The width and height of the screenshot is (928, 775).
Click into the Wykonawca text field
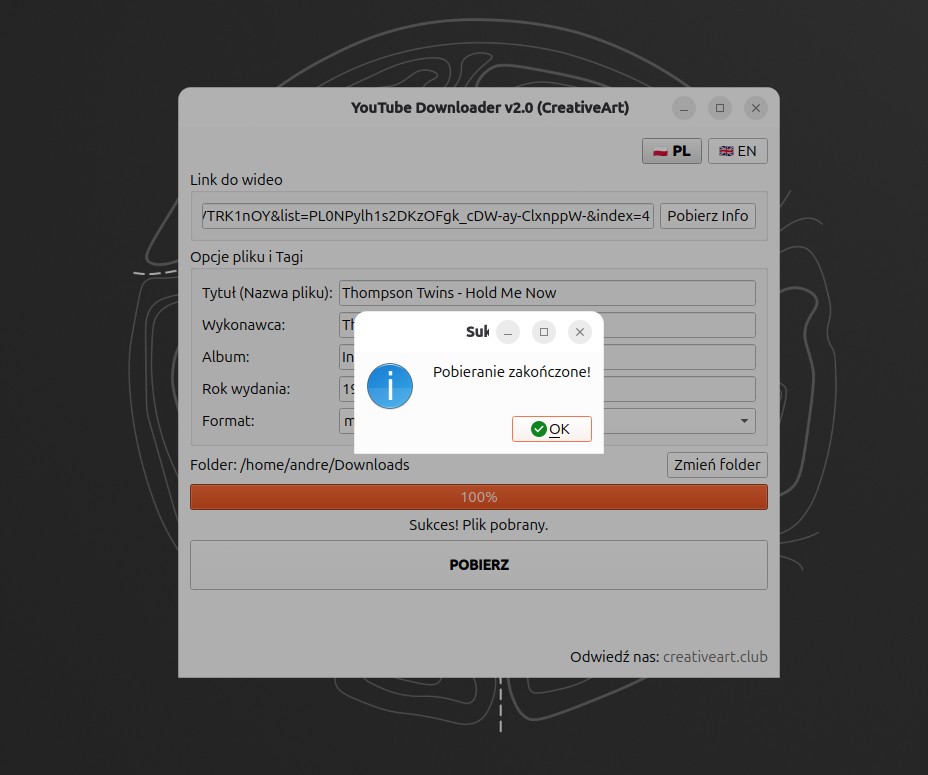coord(680,325)
